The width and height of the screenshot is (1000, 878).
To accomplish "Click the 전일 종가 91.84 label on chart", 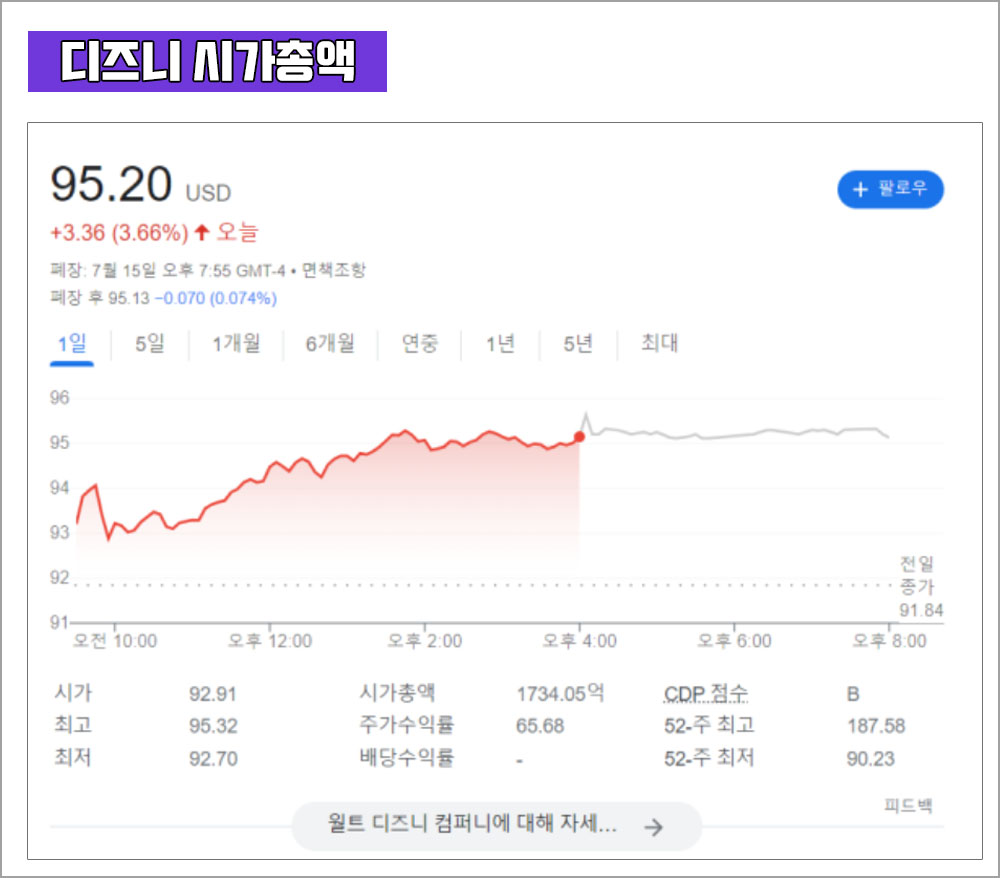I will (920, 587).
